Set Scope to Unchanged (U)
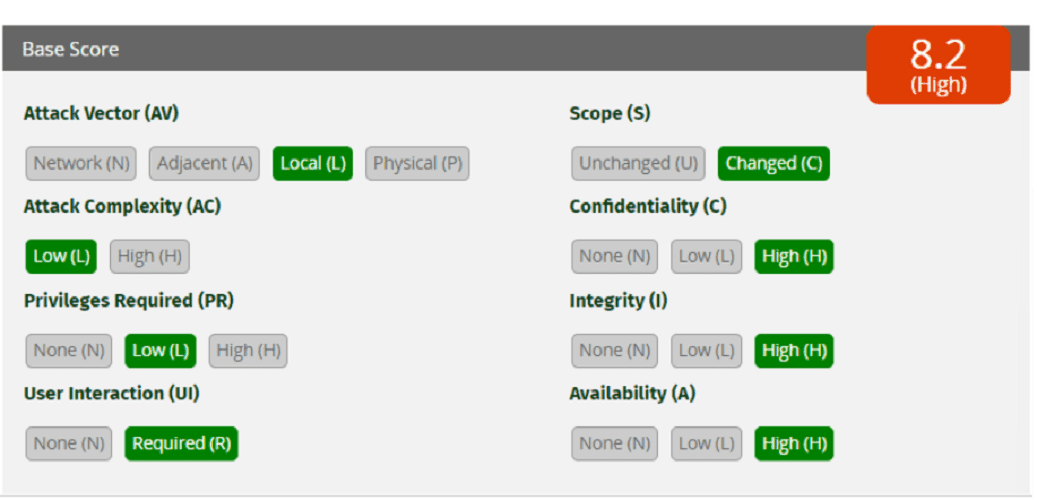Viewport: 1037px width, 500px height. pyautogui.click(x=638, y=163)
